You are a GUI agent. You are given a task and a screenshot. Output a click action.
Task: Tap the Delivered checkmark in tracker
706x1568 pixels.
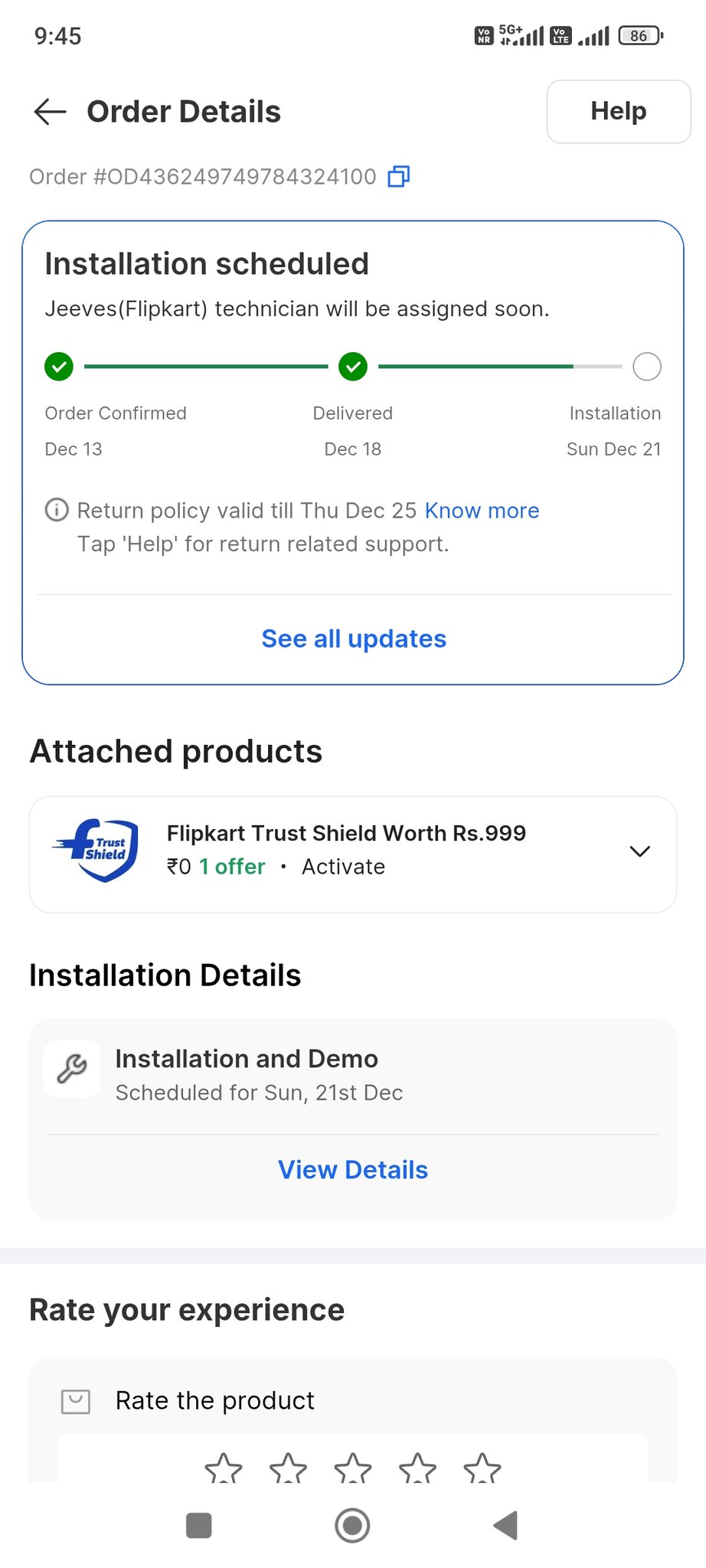coord(353,367)
